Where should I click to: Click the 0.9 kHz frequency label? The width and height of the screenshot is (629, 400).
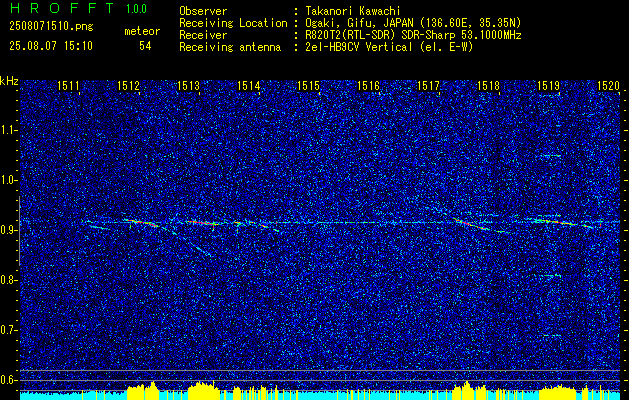tap(8, 230)
